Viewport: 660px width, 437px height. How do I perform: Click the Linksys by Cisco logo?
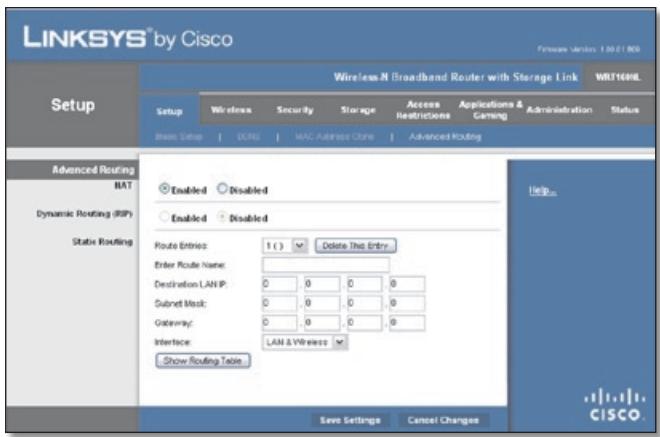(128, 38)
